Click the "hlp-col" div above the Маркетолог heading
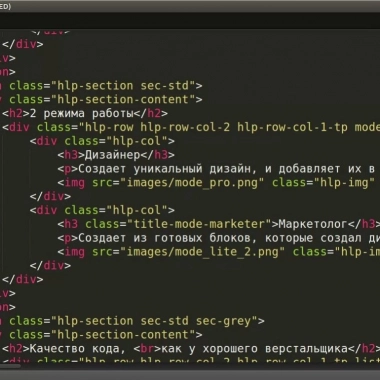 [x=102, y=210]
